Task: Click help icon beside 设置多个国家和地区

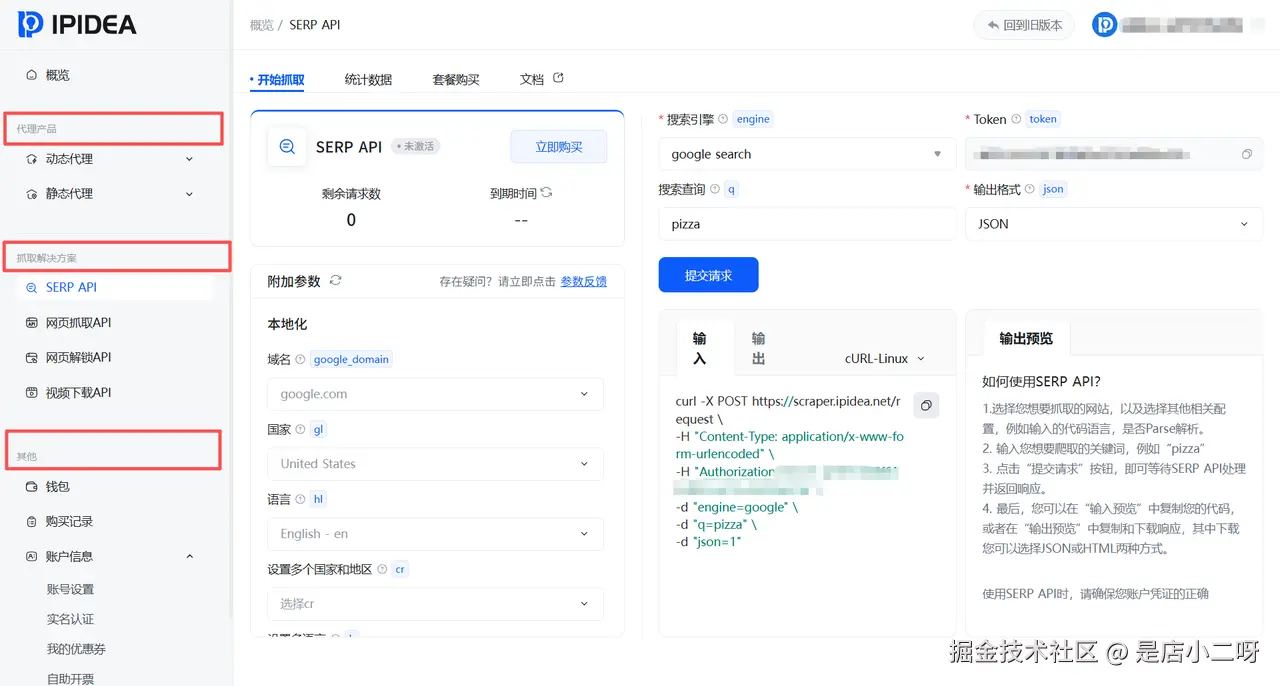Action: tap(381, 569)
